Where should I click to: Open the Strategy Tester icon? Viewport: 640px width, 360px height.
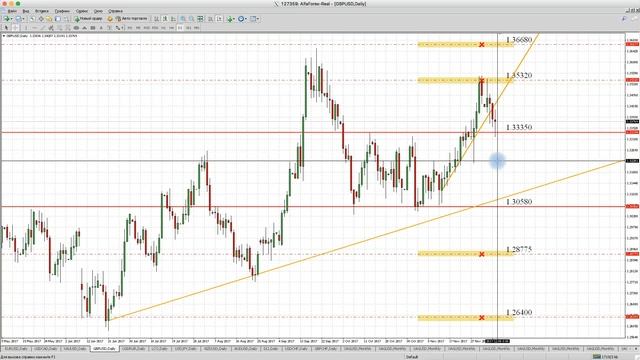click(66, 19)
